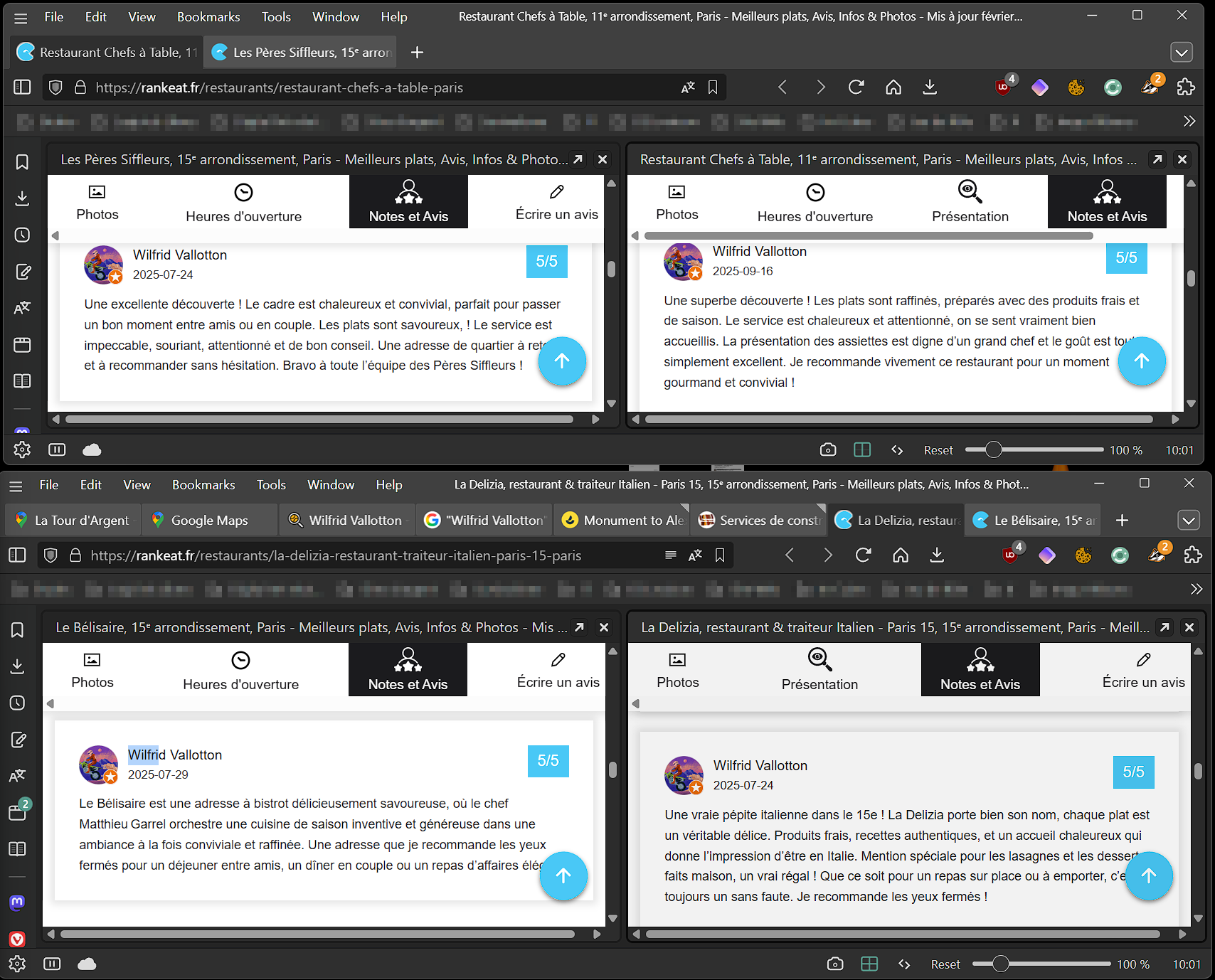Open the Bookmarks menu in the top window
The width and height of the screenshot is (1215, 980).
click(208, 17)
